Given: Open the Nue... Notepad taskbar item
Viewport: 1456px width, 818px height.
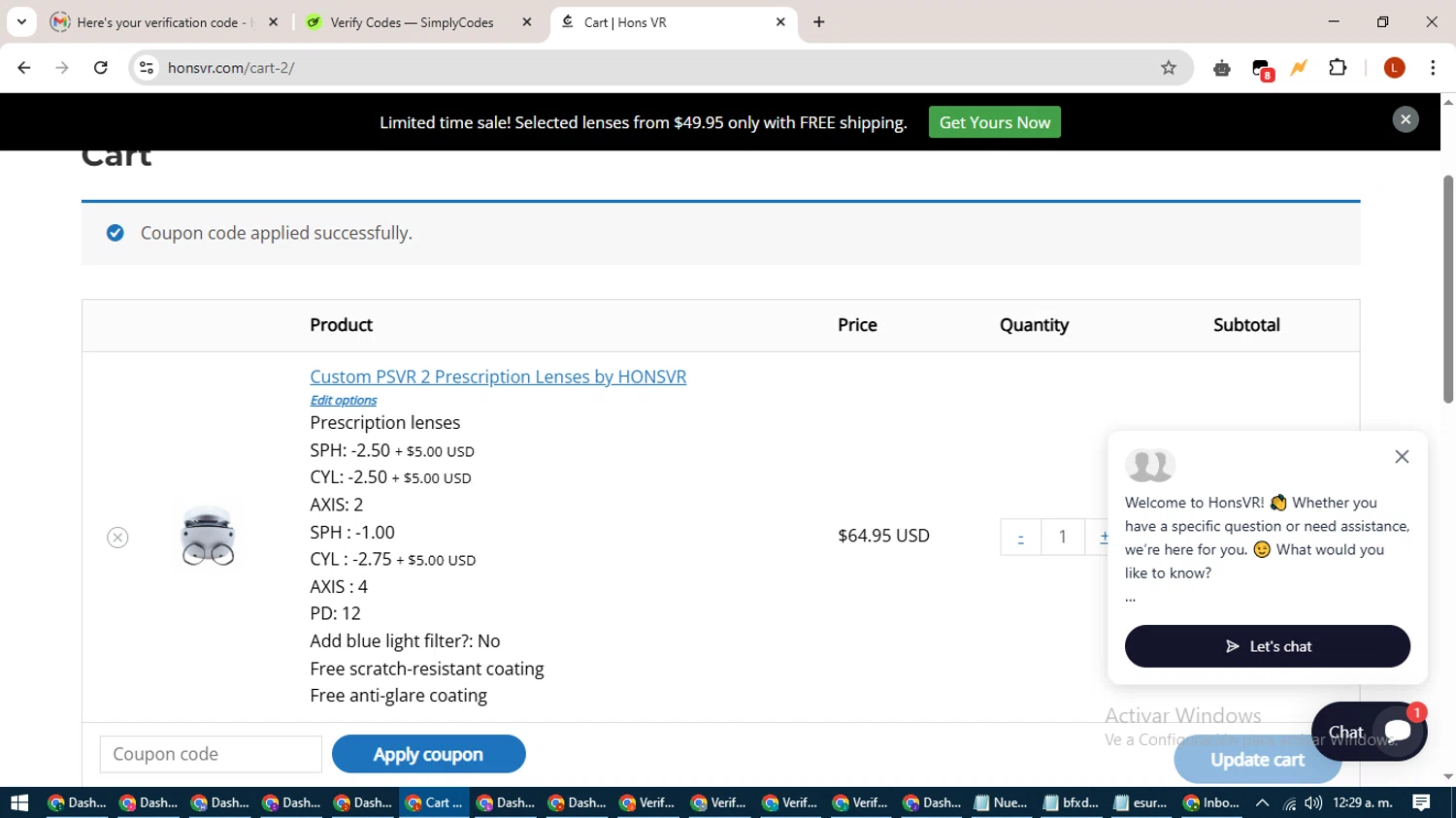Looking at the screenshot, I should pos(1000,802).
